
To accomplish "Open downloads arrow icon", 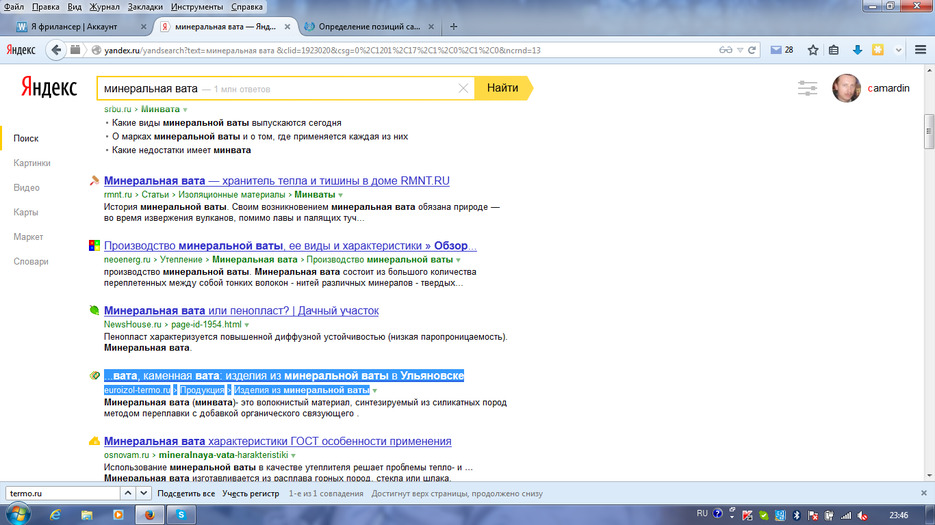I will (857, 50).
